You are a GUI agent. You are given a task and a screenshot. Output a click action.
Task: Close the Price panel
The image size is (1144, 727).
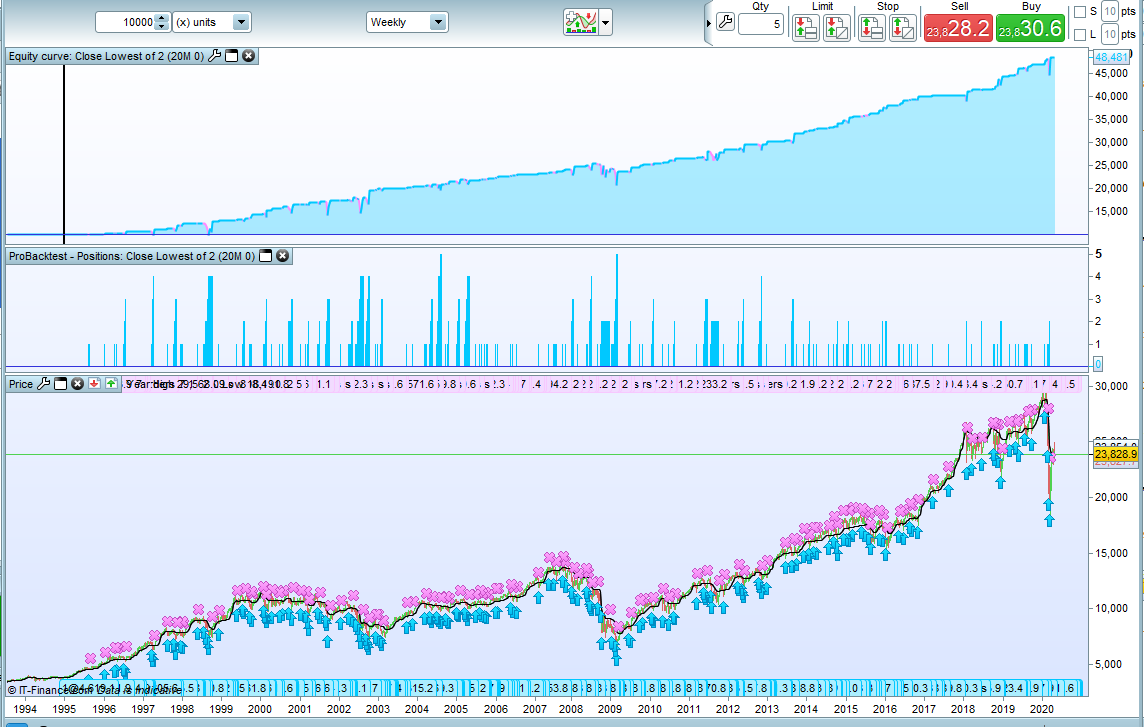[x=77, y=384]
